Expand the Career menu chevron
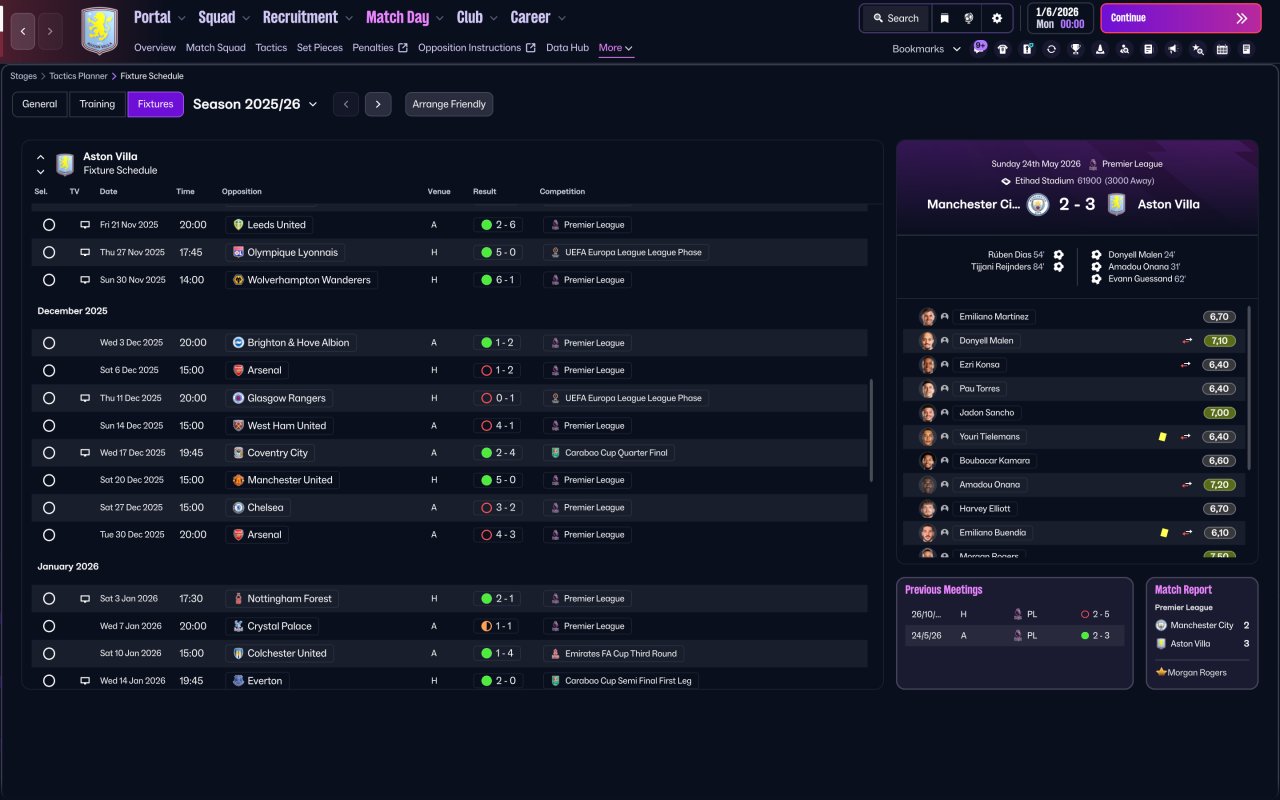1280x800 pixels. click(x=561, y=18)
